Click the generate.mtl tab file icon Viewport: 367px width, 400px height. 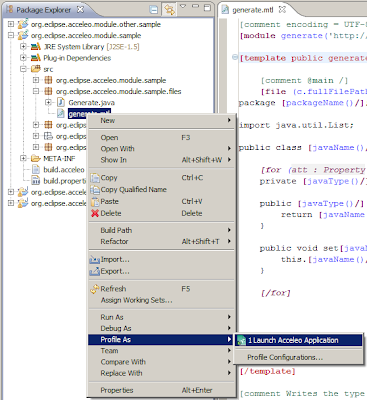[226, 10]
